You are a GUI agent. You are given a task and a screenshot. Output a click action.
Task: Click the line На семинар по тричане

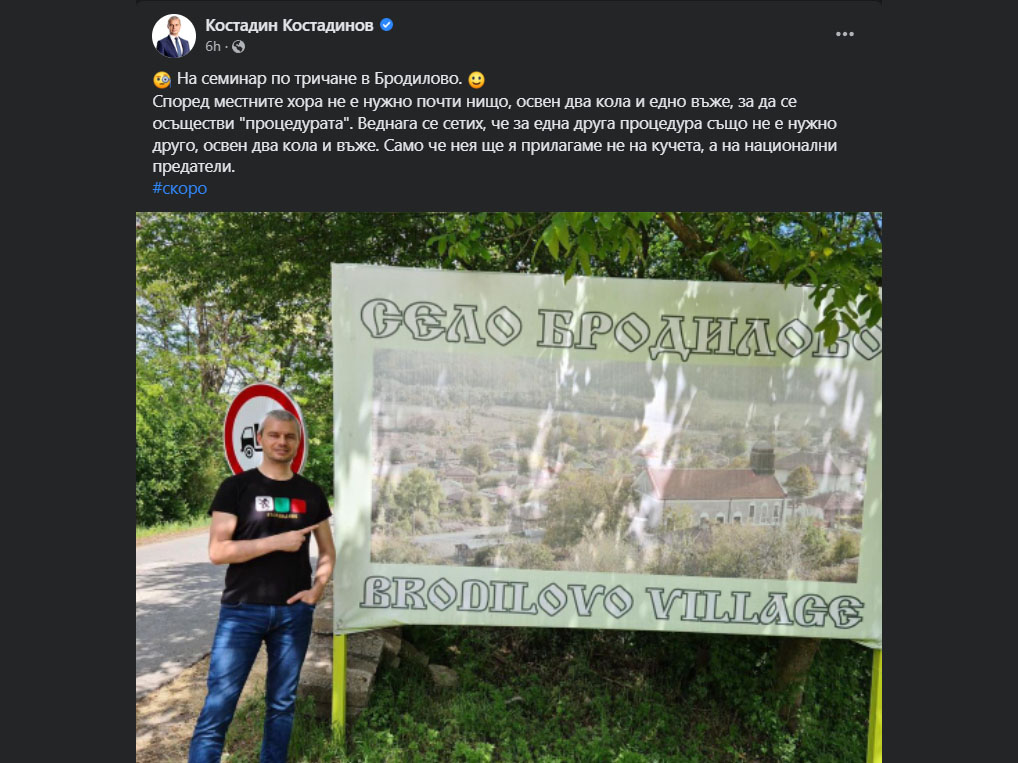[x=319, y=79]
